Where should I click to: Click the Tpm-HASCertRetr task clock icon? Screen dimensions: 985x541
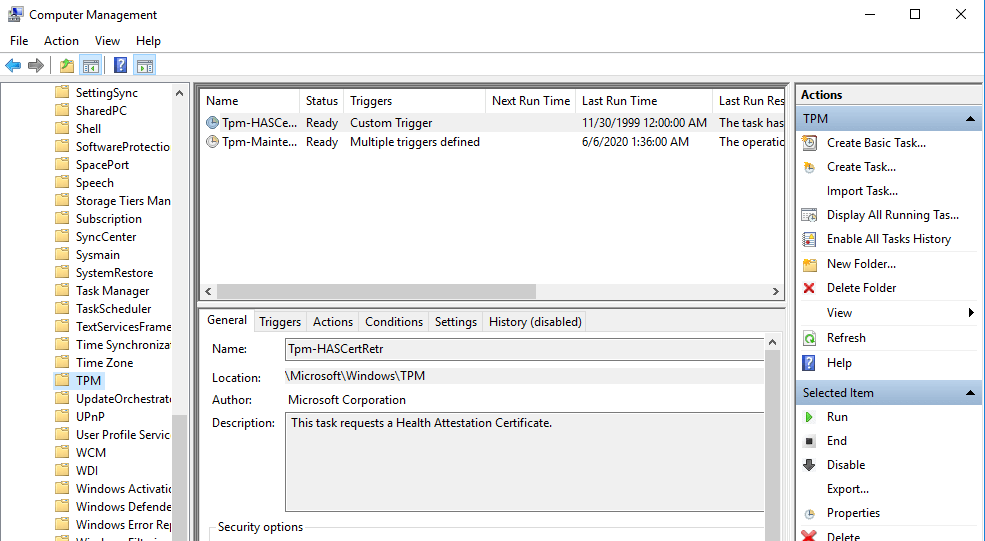coord(212,123)
